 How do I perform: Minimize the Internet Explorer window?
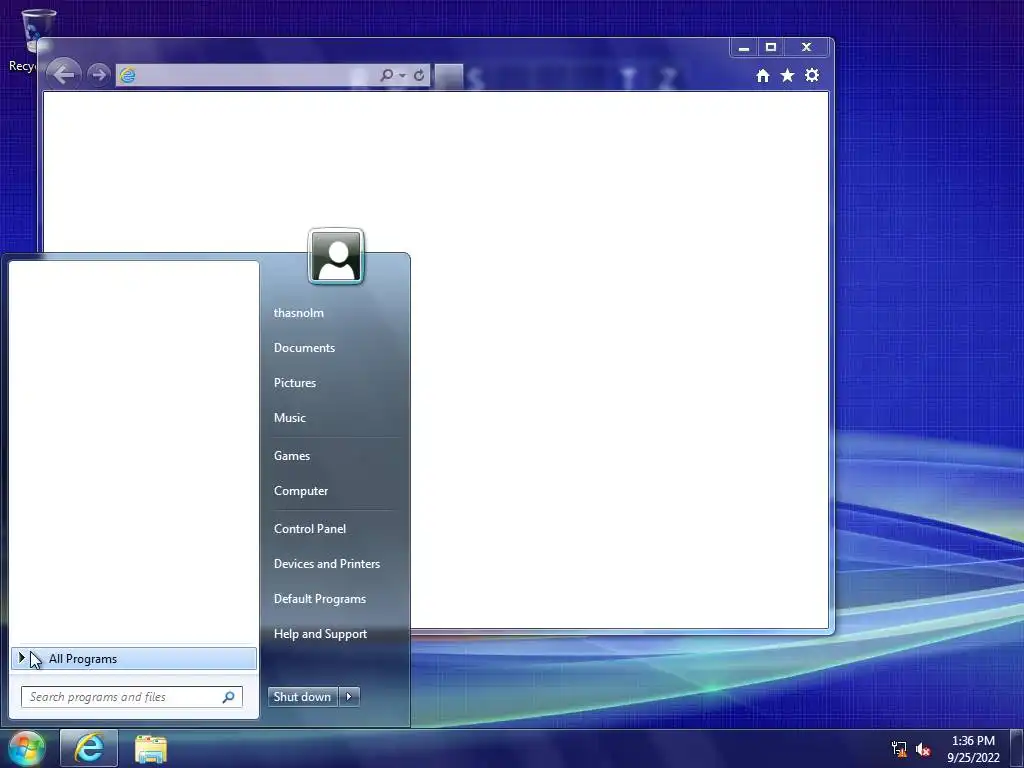(x=743, y=47)
